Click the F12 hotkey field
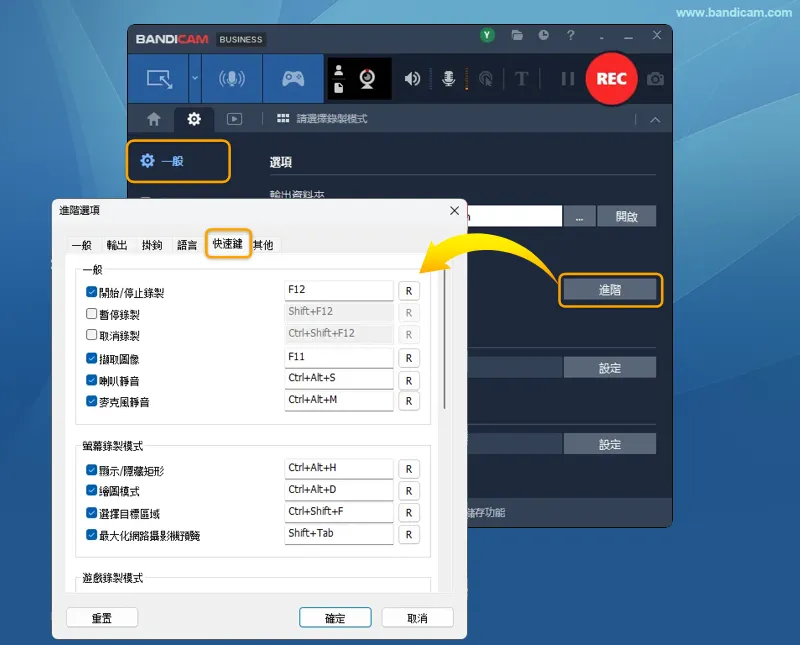Screen dimensions: 800x645 pos(339,290)
